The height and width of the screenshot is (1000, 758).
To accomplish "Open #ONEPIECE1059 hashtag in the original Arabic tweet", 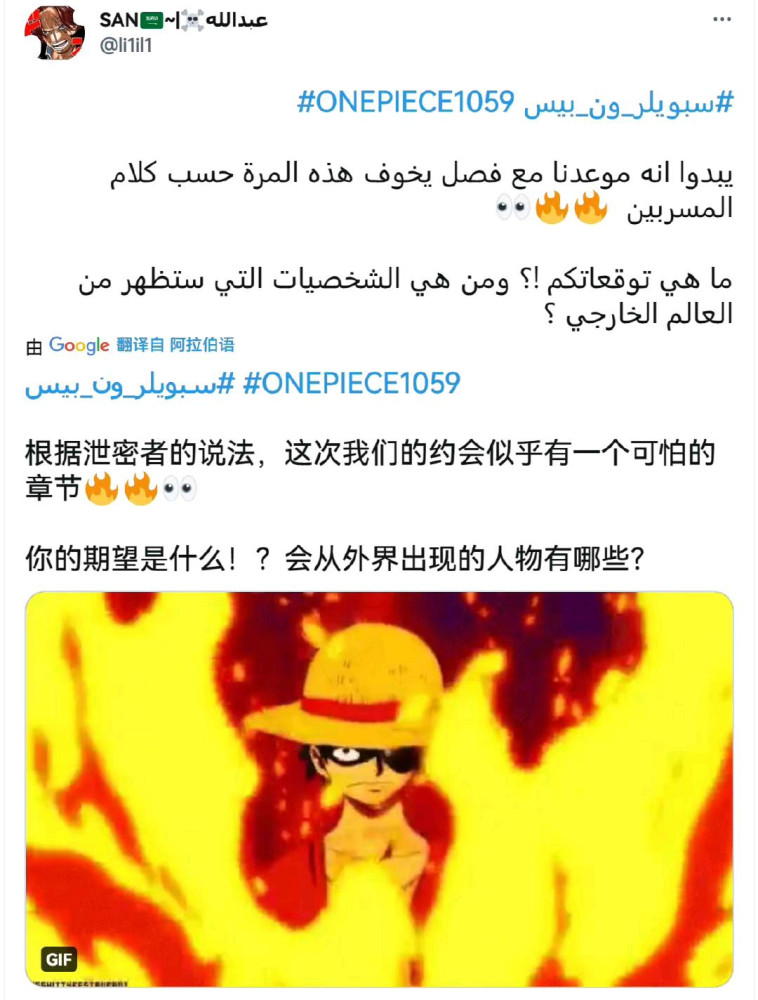I will click(405, 102).
